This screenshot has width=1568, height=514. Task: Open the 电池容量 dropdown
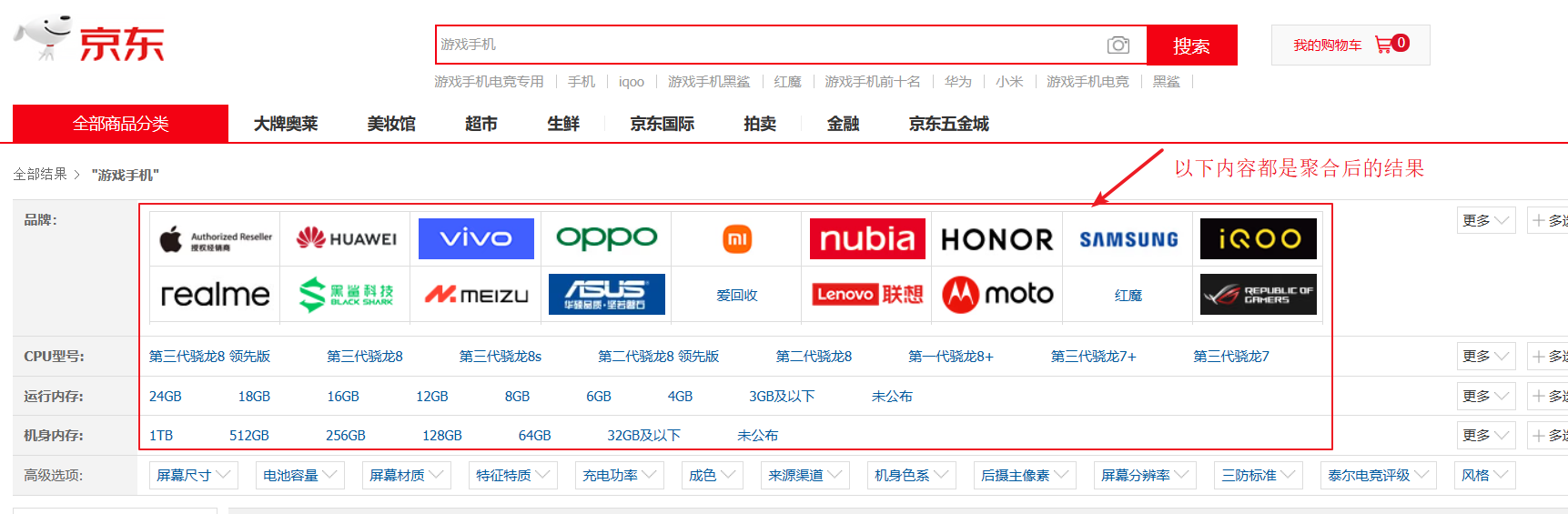pos(300,475)
